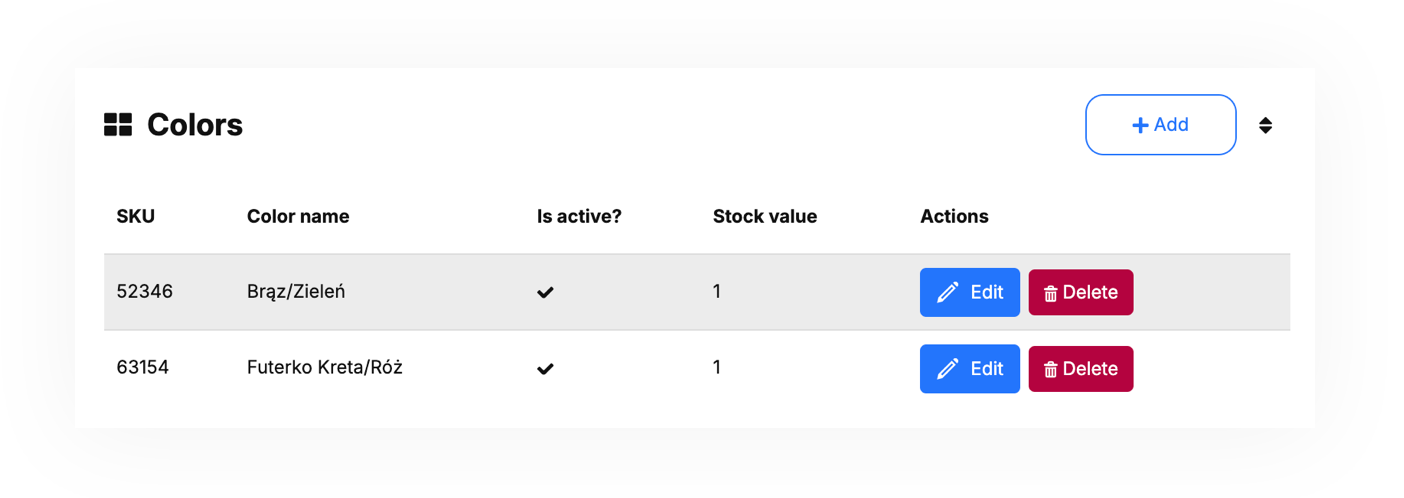Sort by SKU column header
The width and height of the screenshot is (1404, 498).
click(x=136, y=216)
